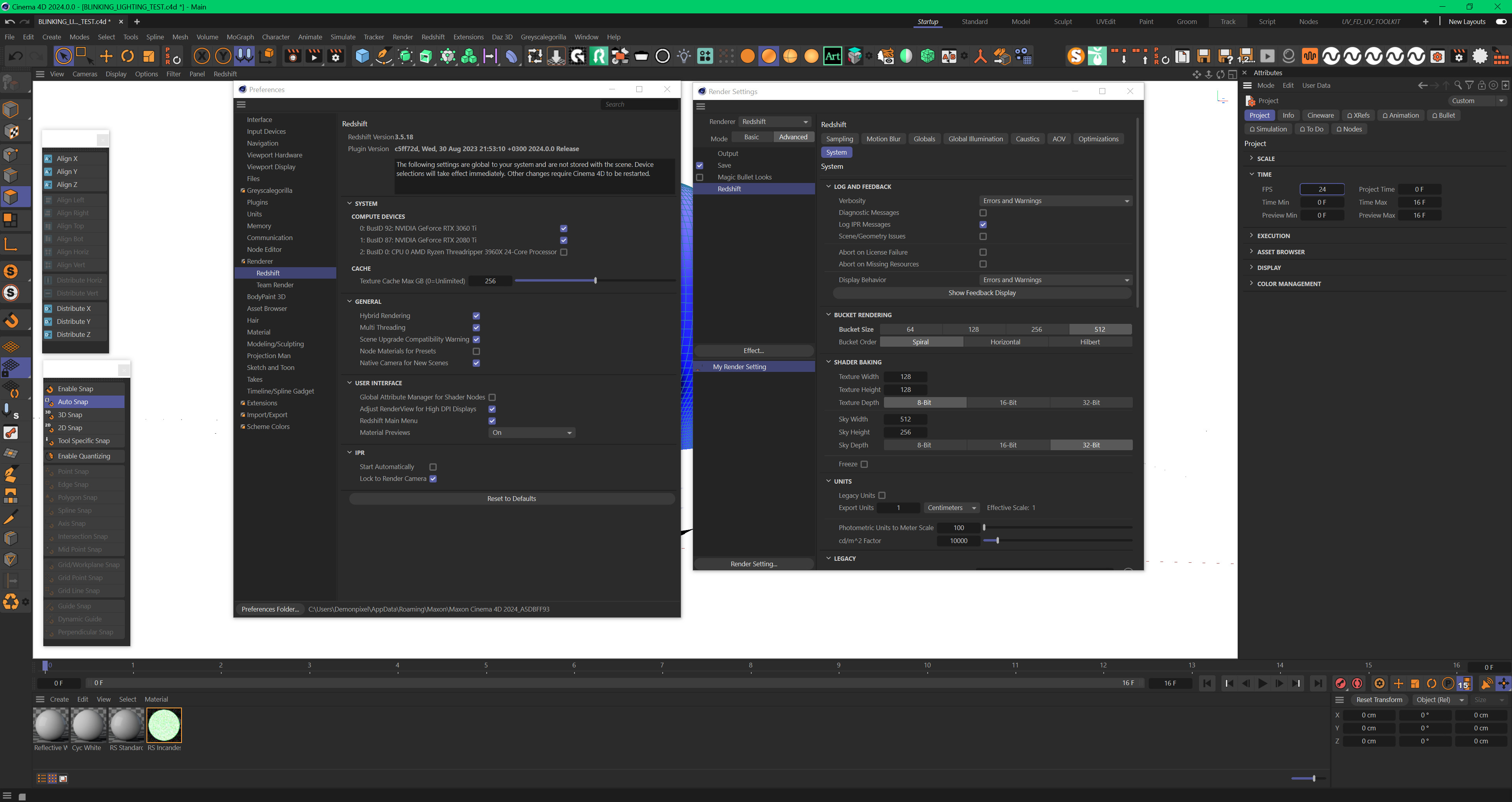Screen dimensions: 1512x802
Task: Toggle the Save checkbox in Render Settings
Action: point(700,165)
